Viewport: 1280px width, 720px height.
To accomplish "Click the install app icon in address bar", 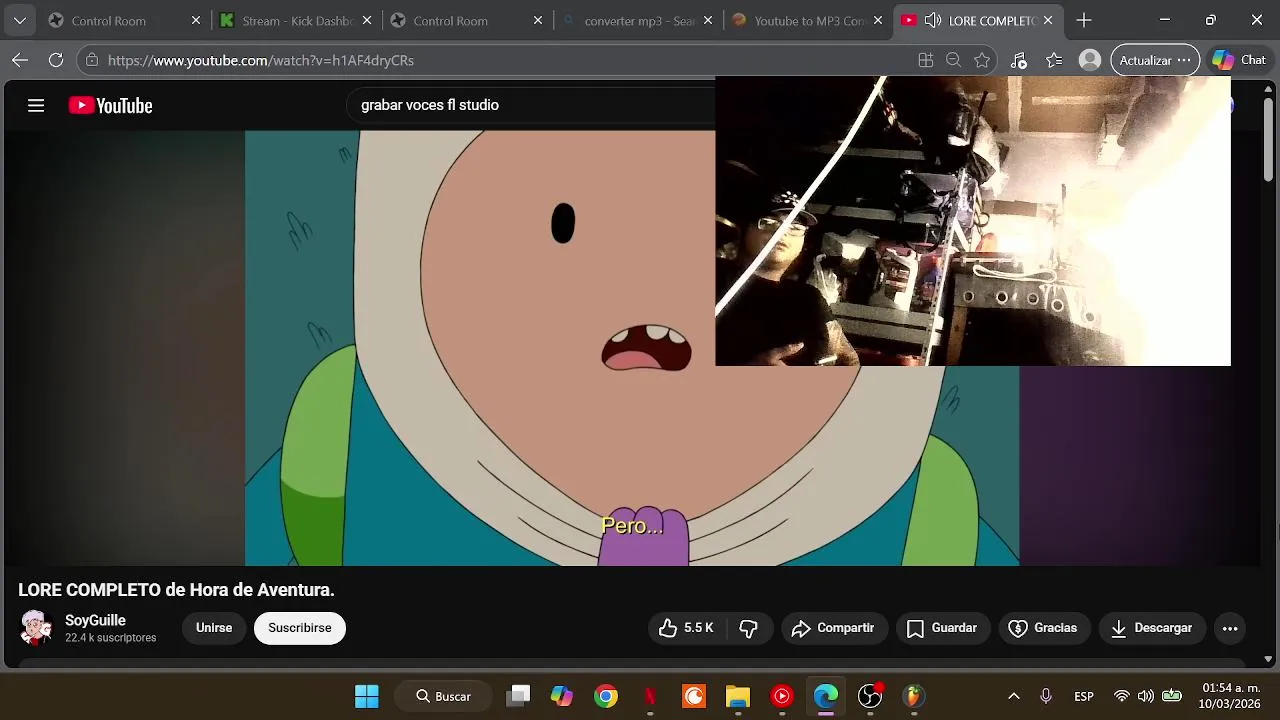I will click(926, 60).
